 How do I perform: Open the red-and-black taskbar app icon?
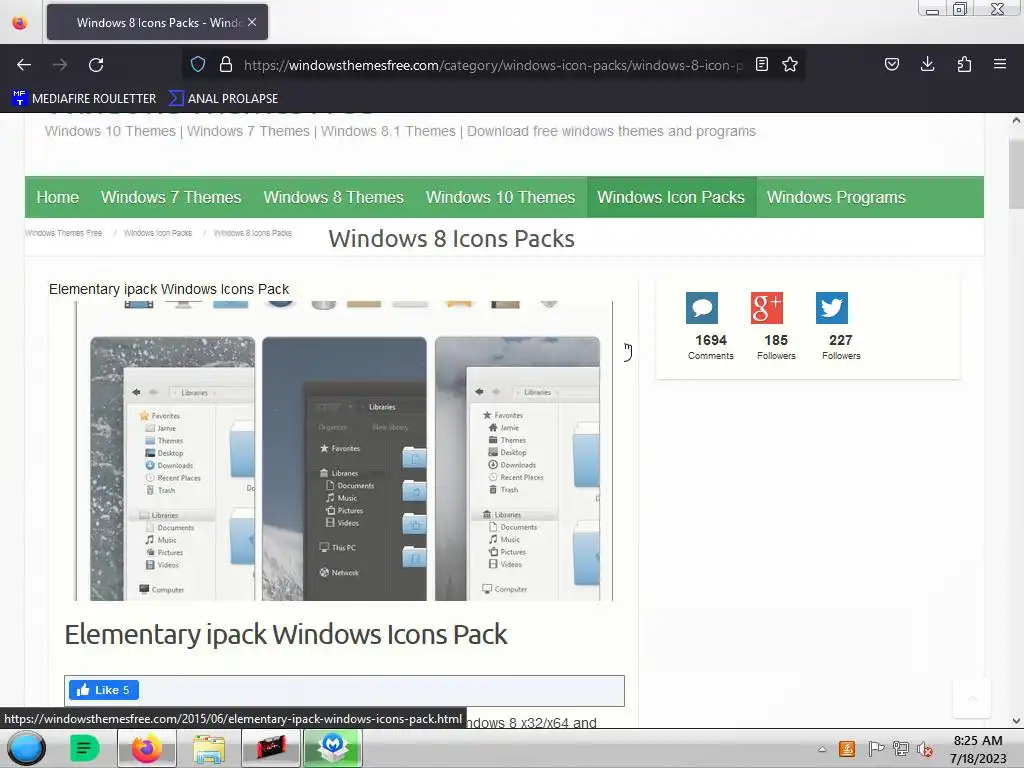point(271,748)
